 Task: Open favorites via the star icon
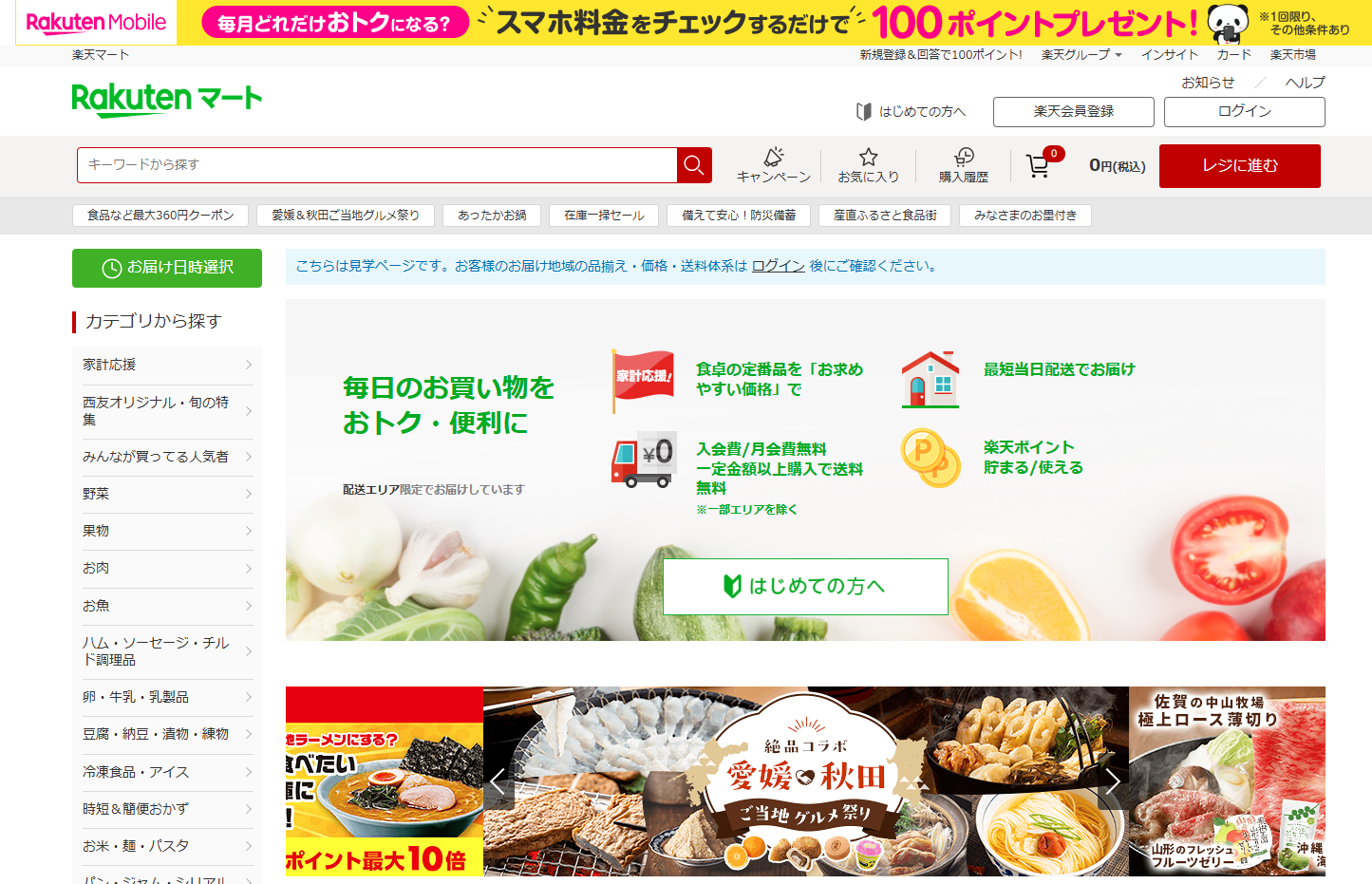[868, 165]
